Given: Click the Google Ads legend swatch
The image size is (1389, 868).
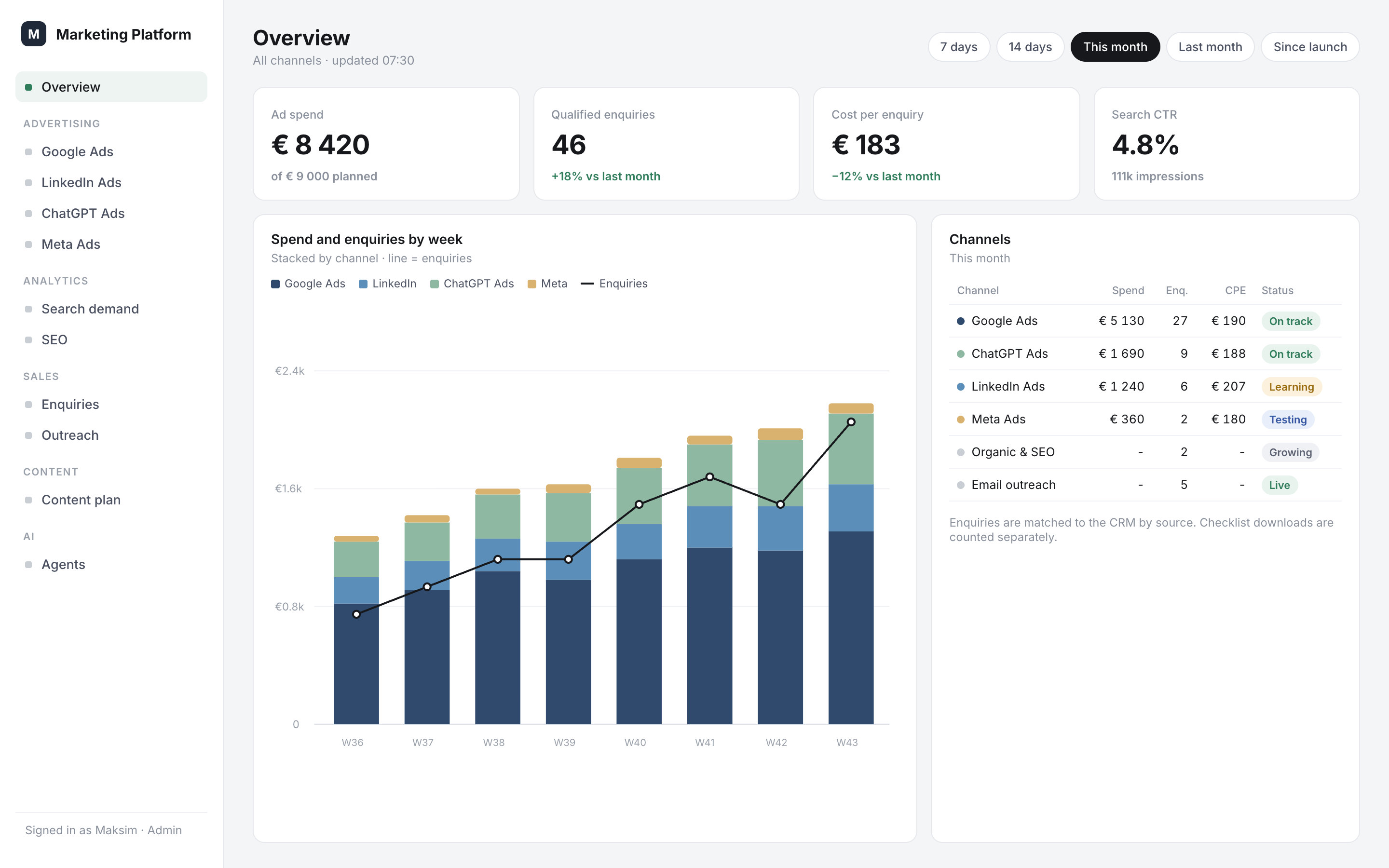Looking at the screenshot, I should point(275,284).
